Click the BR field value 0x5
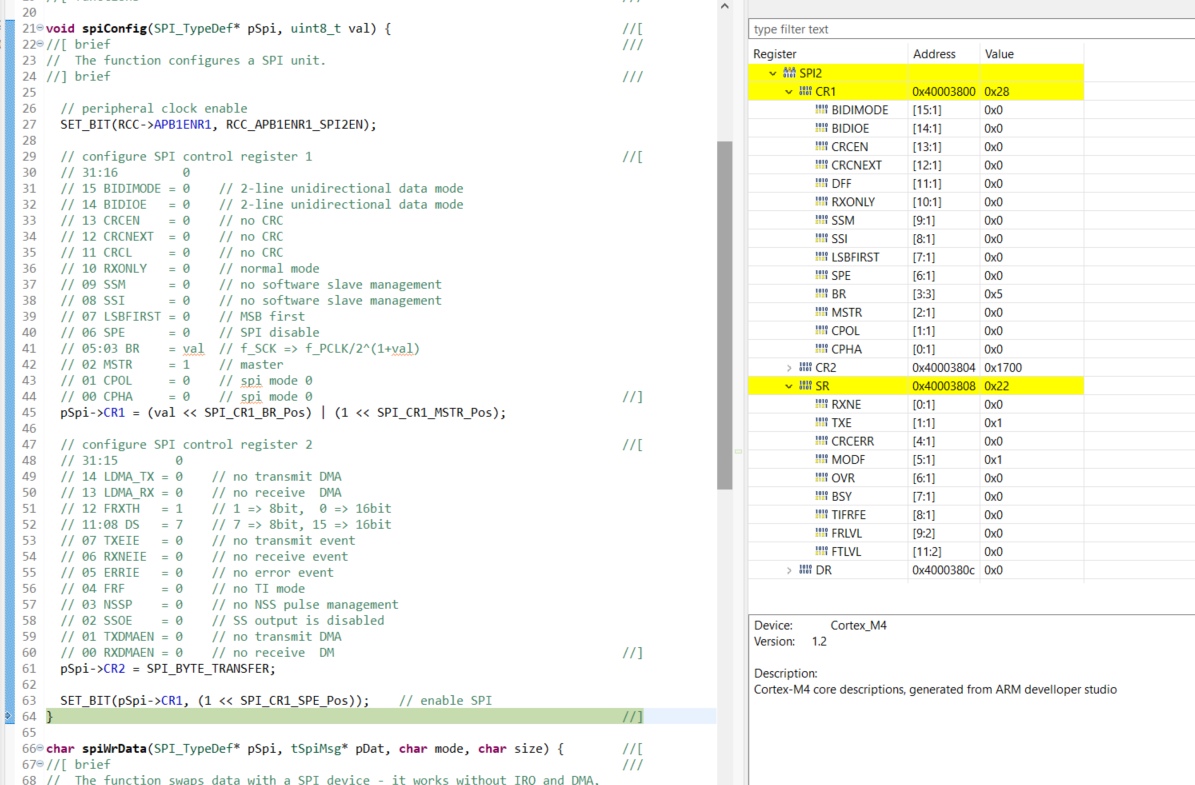Viewport: 1195px width, 785px height. (993, 293)
